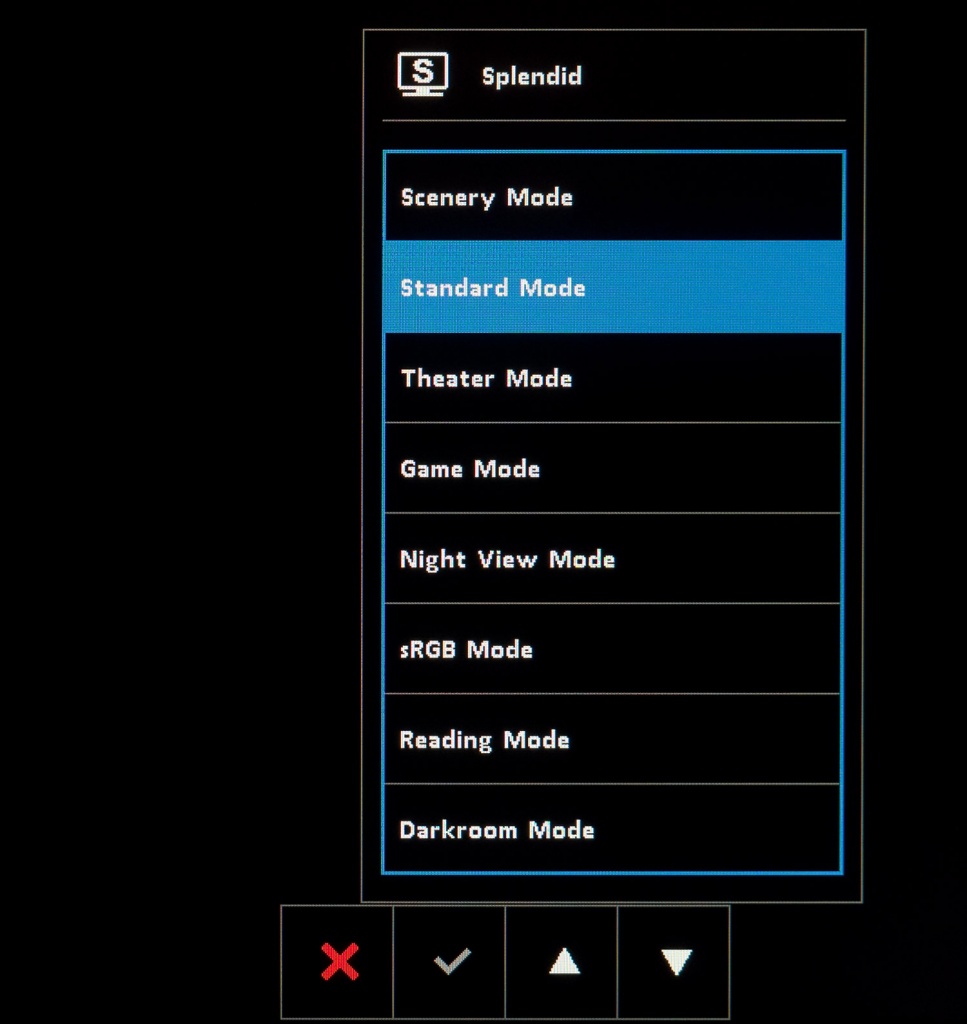Switch to Reading Mode
Viewport: 967px width, 1024px height.
coord(613,739)
